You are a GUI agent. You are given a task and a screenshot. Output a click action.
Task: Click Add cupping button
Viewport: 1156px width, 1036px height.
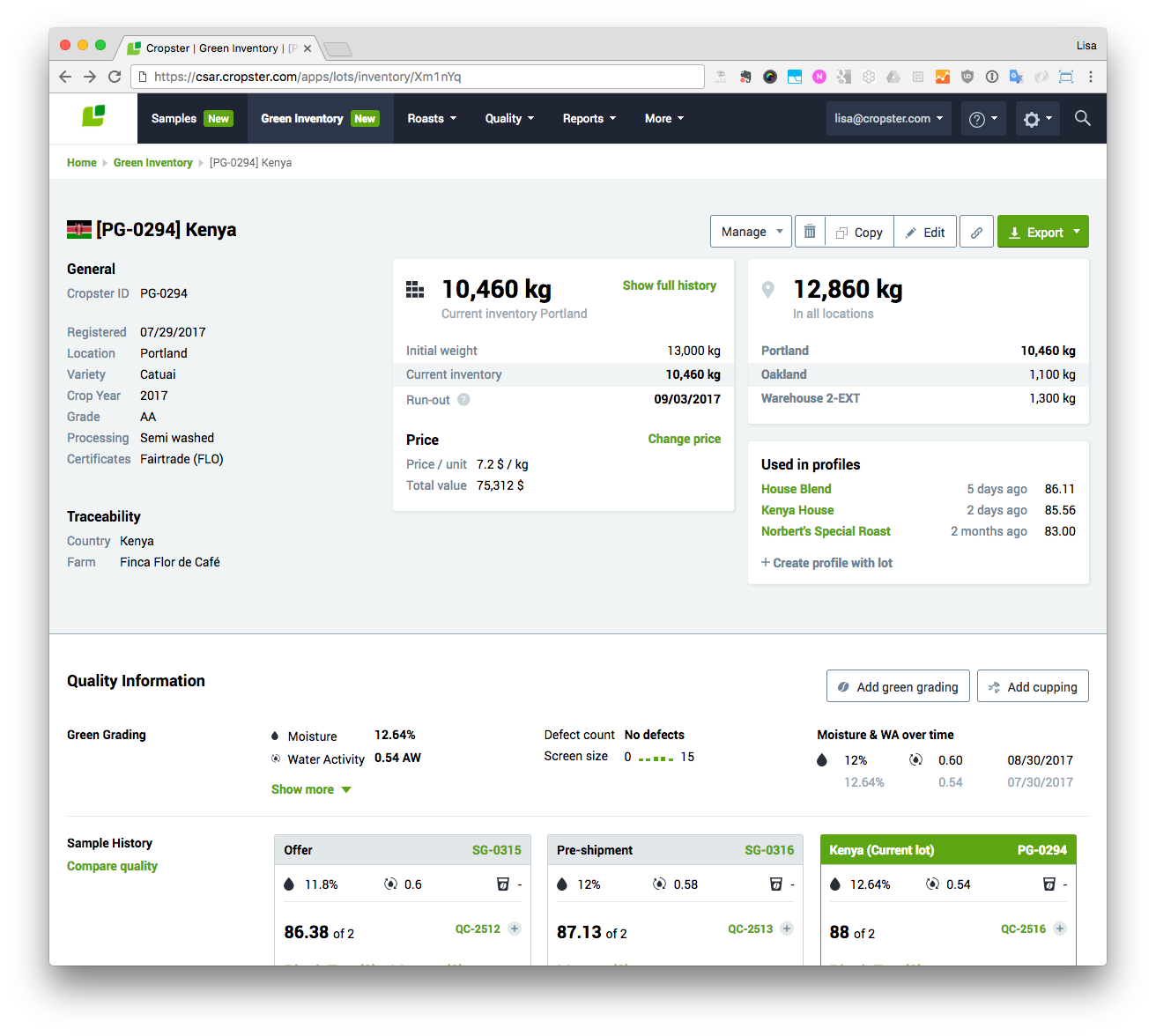[x=1033, y=686]
